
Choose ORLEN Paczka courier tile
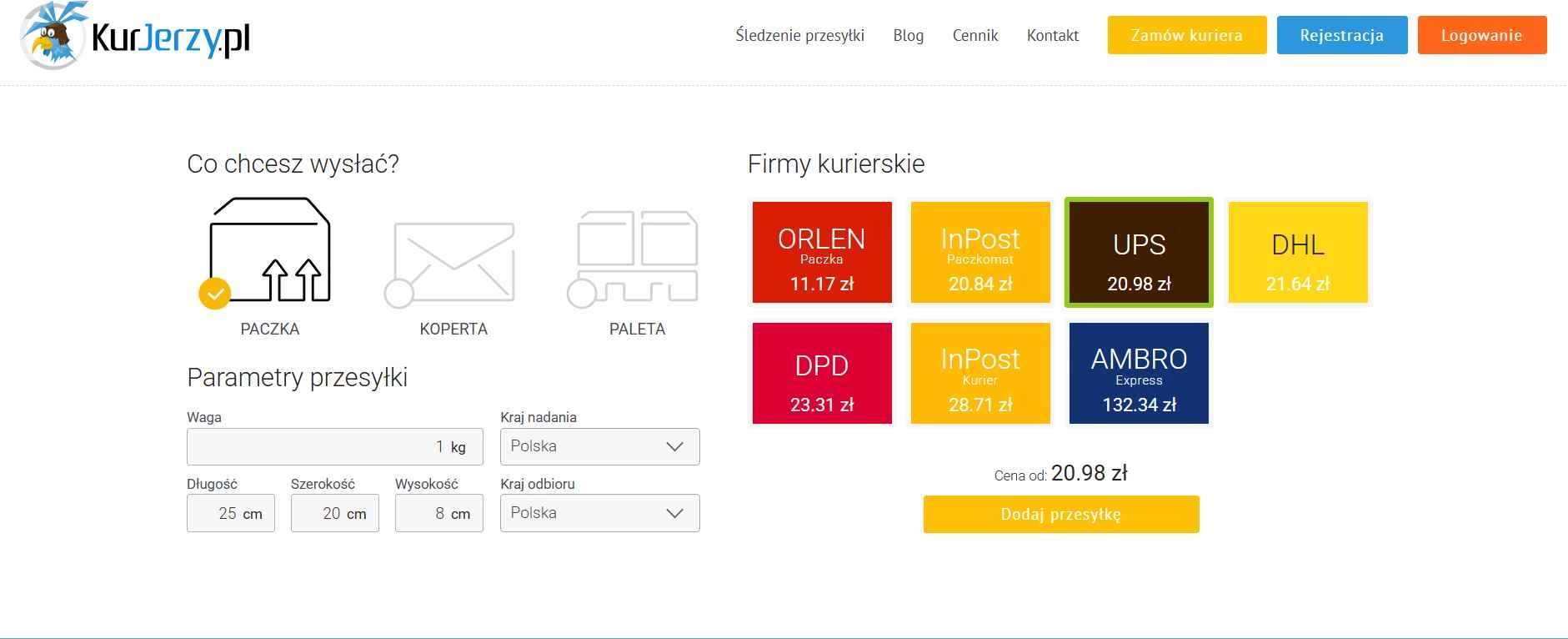coord(822,252)
